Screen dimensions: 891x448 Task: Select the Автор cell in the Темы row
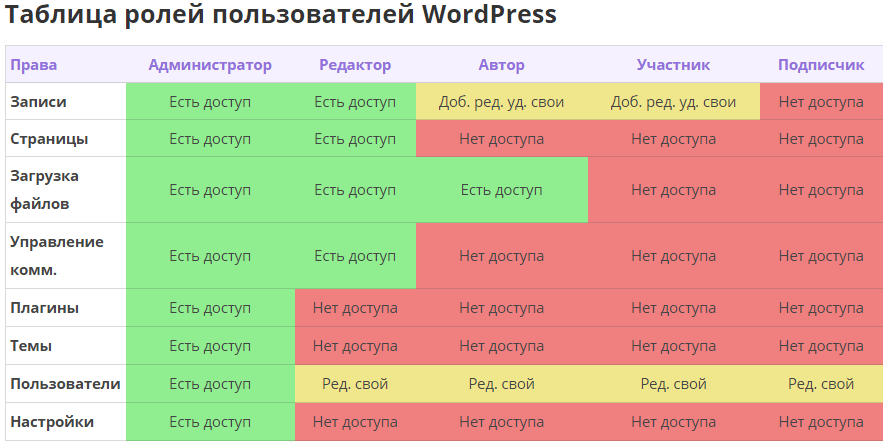[502, 346]
